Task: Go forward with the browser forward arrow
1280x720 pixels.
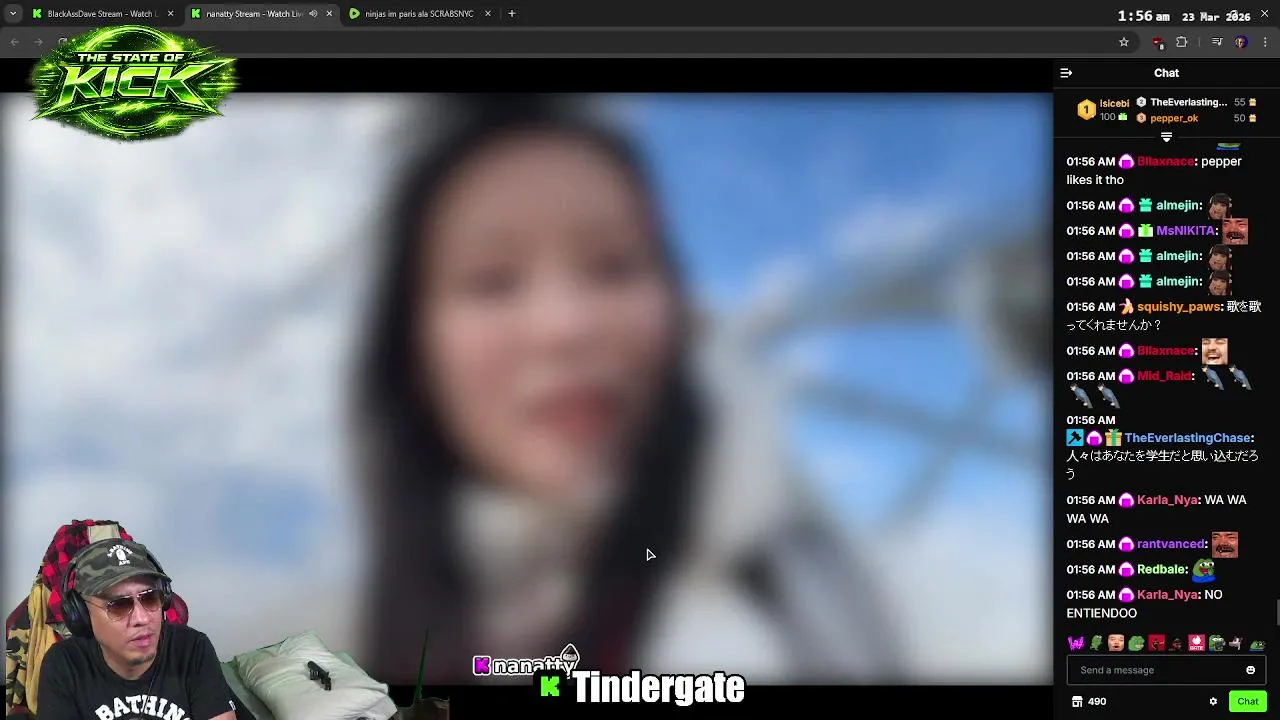Action: [38, 42]
